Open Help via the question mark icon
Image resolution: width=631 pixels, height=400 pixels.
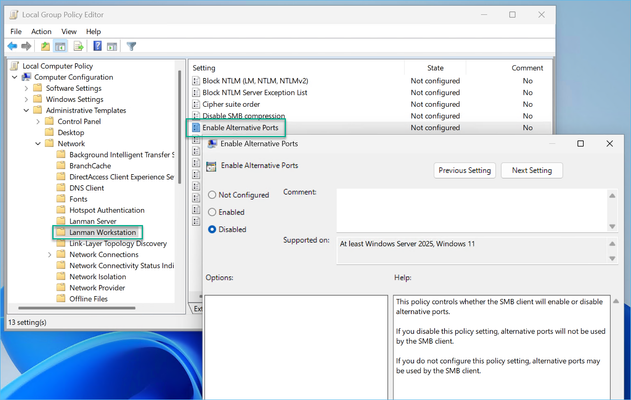(x=97, y=46)
